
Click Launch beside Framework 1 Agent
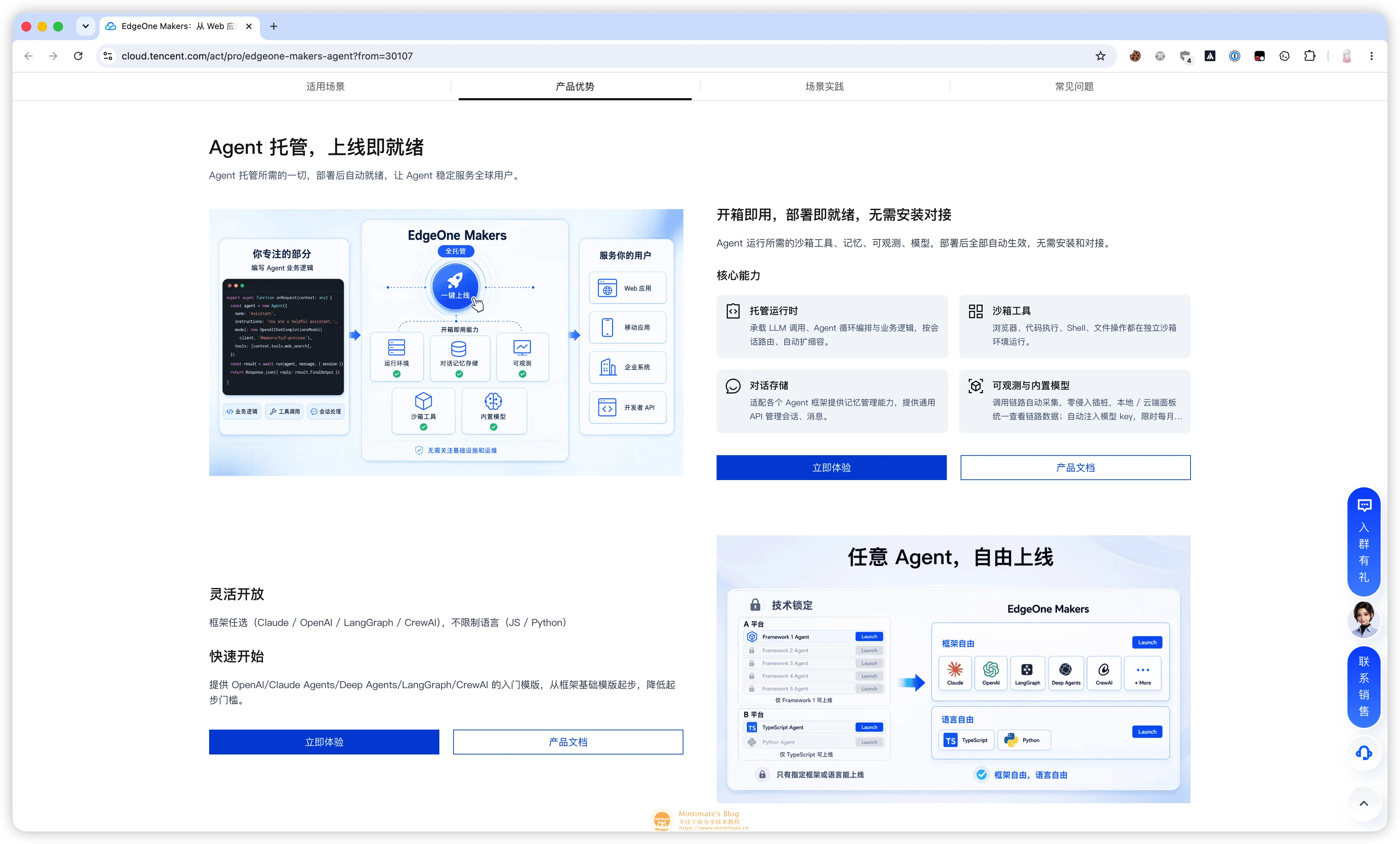(x=869, y=637)
